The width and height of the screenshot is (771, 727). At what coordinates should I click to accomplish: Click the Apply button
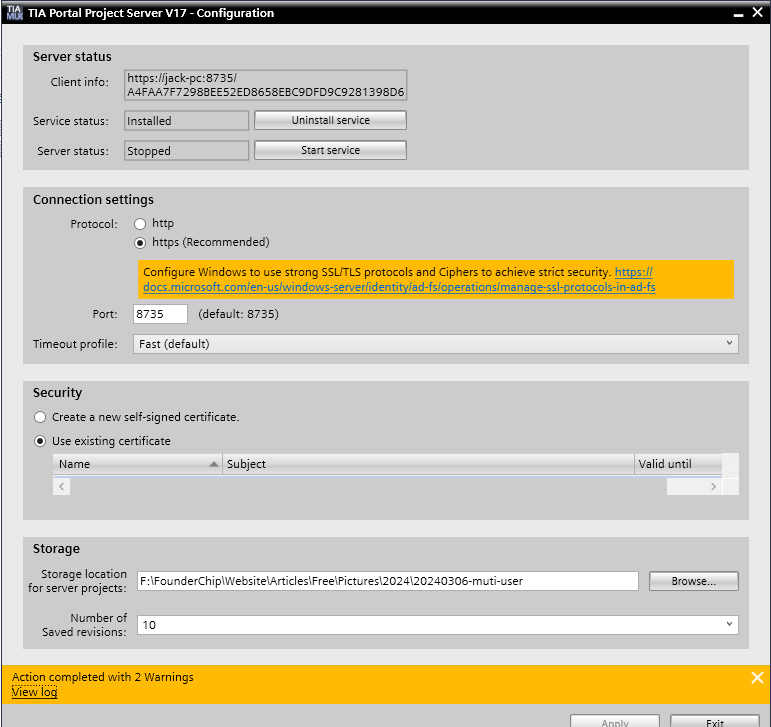(x=615, y=722)
